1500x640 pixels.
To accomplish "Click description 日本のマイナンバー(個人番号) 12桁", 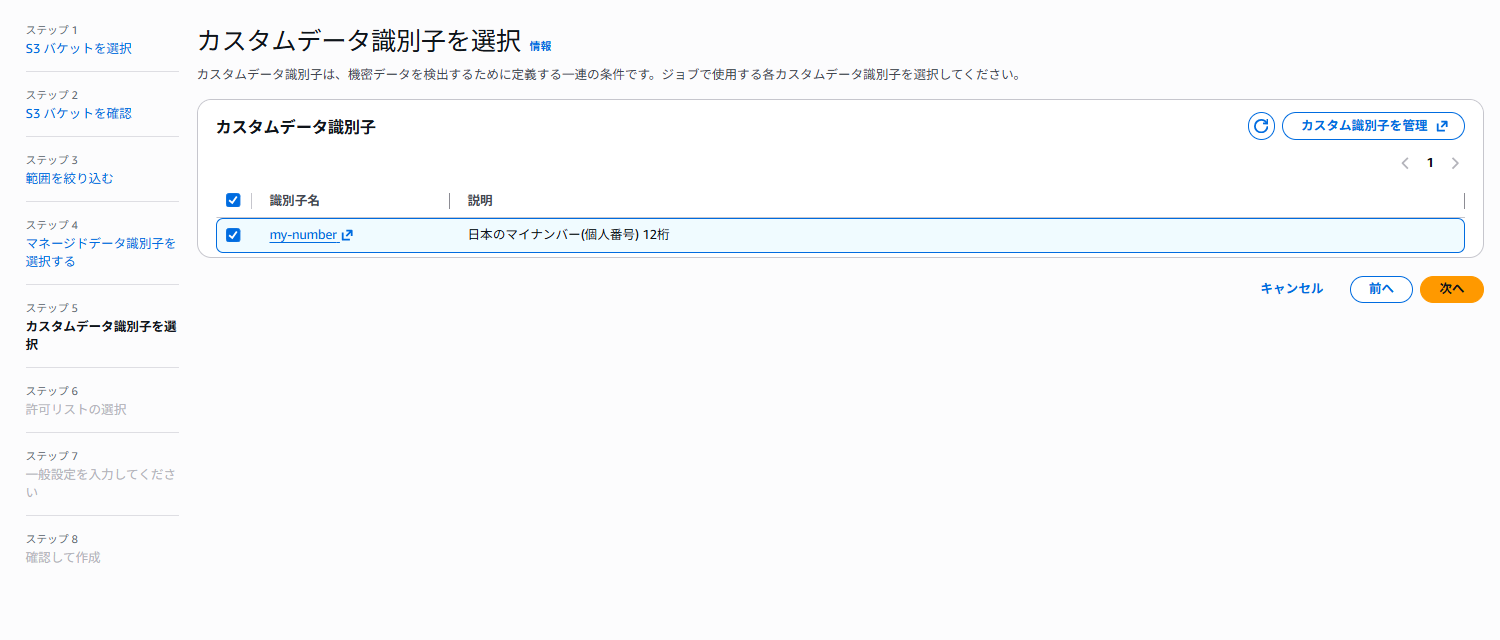I will [569, 235].
